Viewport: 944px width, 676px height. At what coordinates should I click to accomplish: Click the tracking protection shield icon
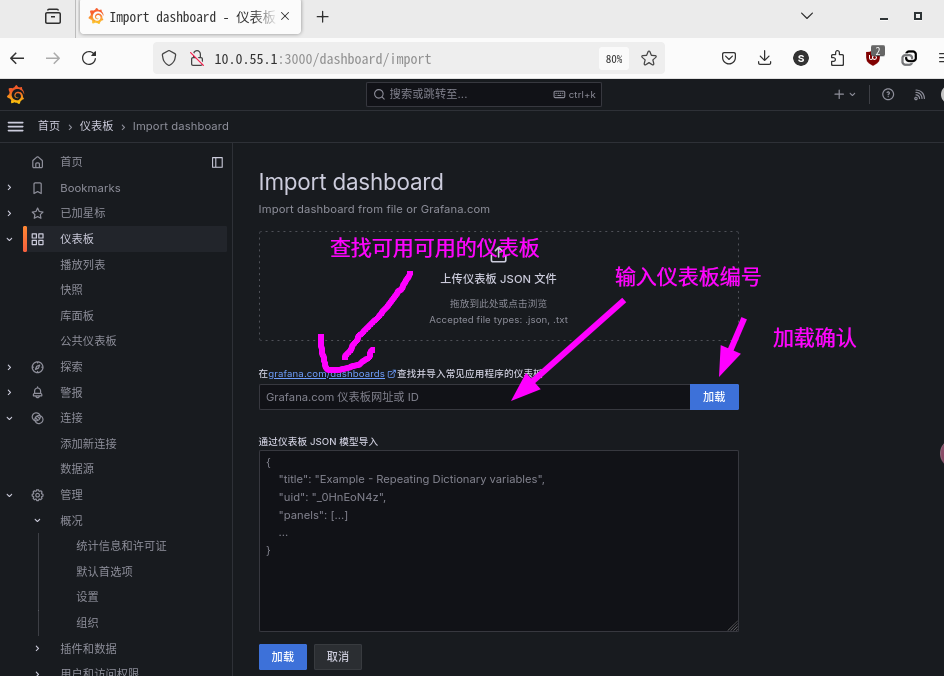click(169, 58)
